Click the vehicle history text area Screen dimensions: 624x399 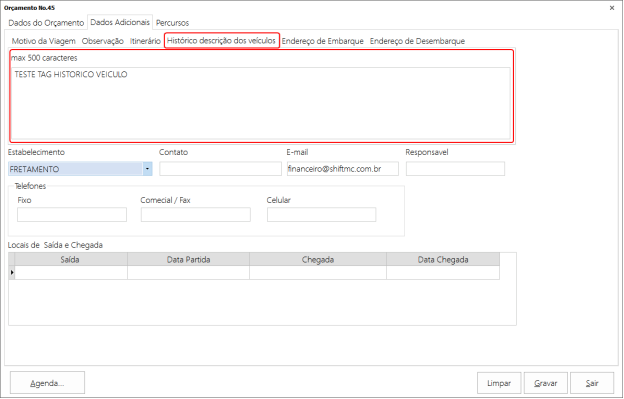261,103
